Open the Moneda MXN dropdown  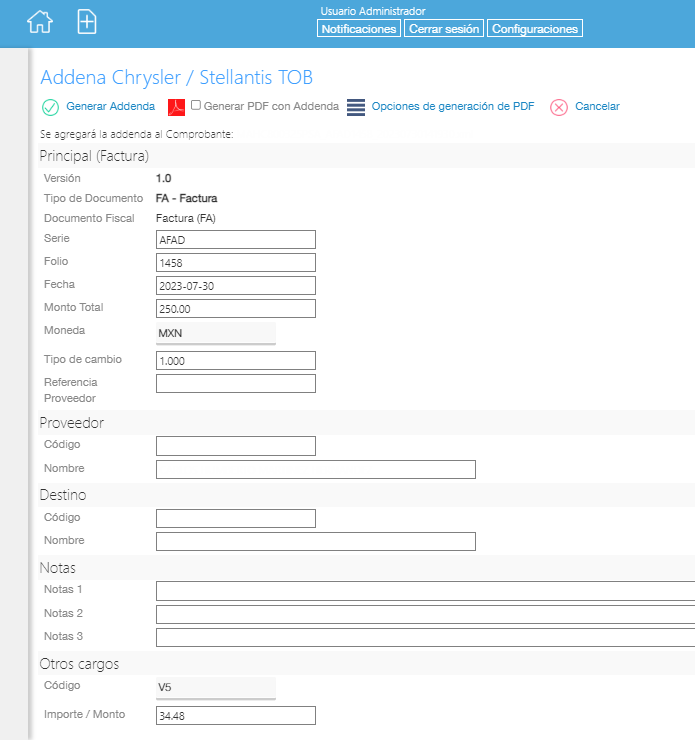point(216,333)
